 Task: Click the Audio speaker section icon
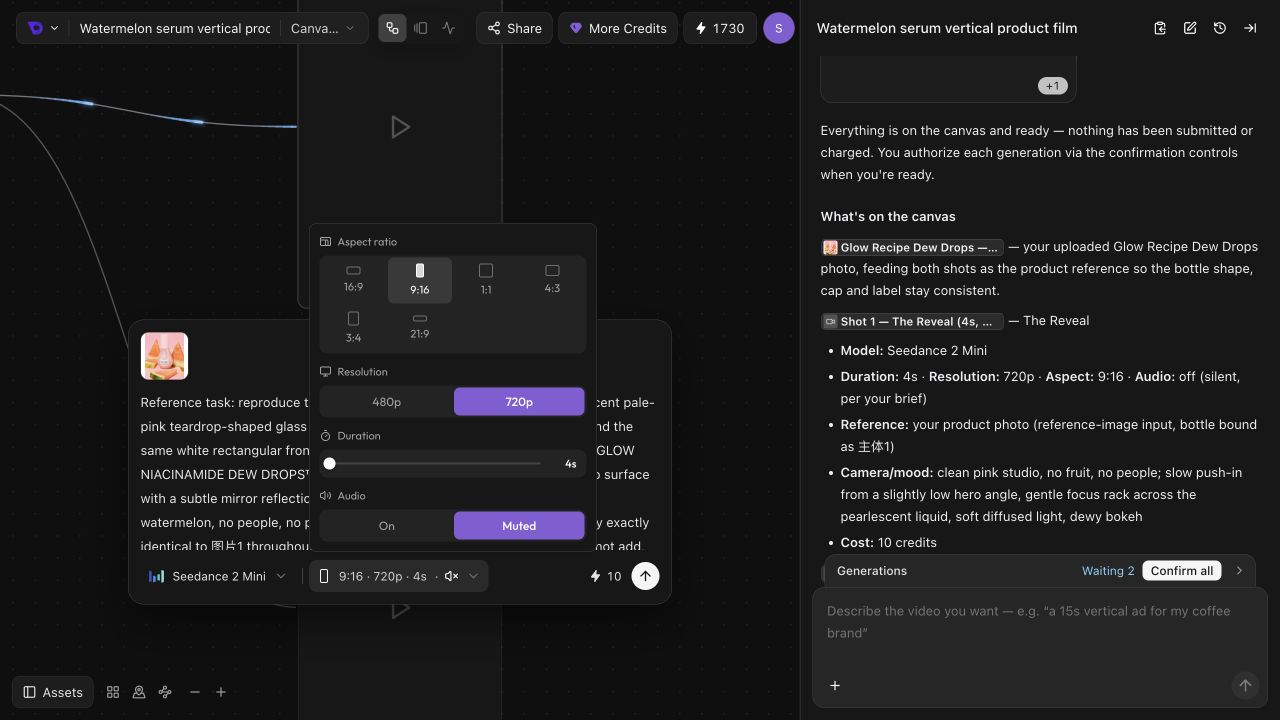[x=325, y=496]
